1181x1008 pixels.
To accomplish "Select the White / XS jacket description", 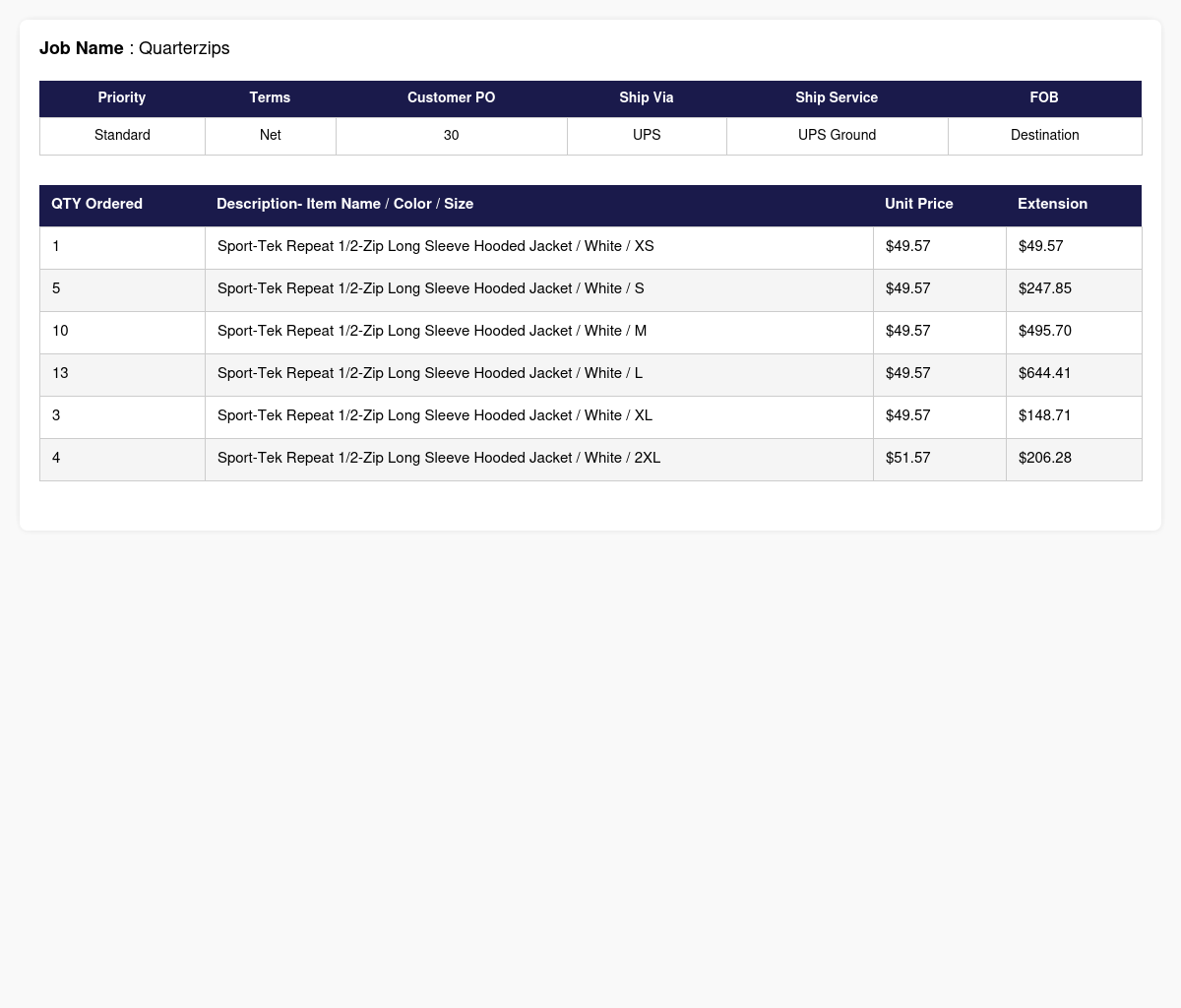I will (x=539, y=247).
